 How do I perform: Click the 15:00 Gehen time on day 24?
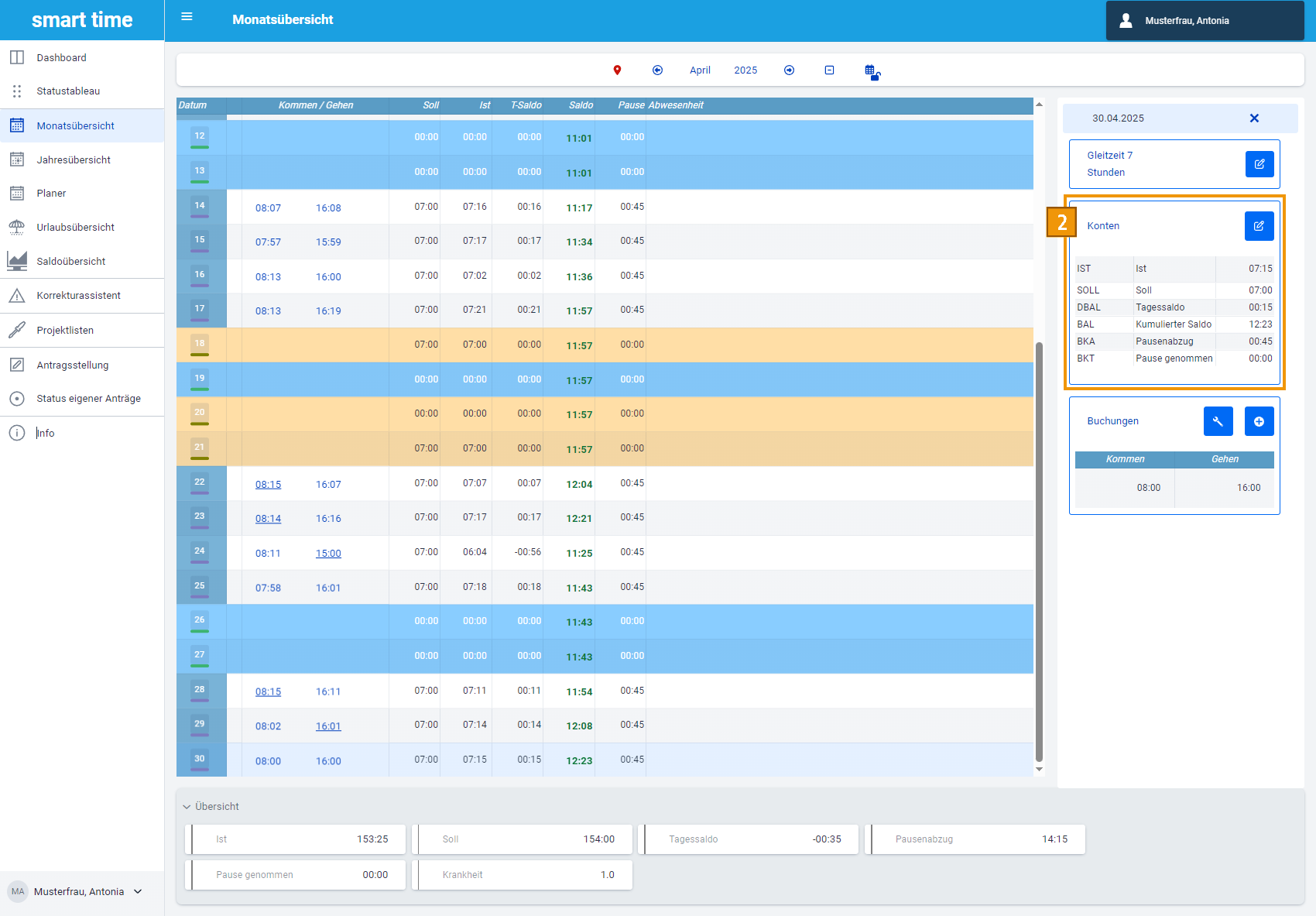click(x=328, y=554)
